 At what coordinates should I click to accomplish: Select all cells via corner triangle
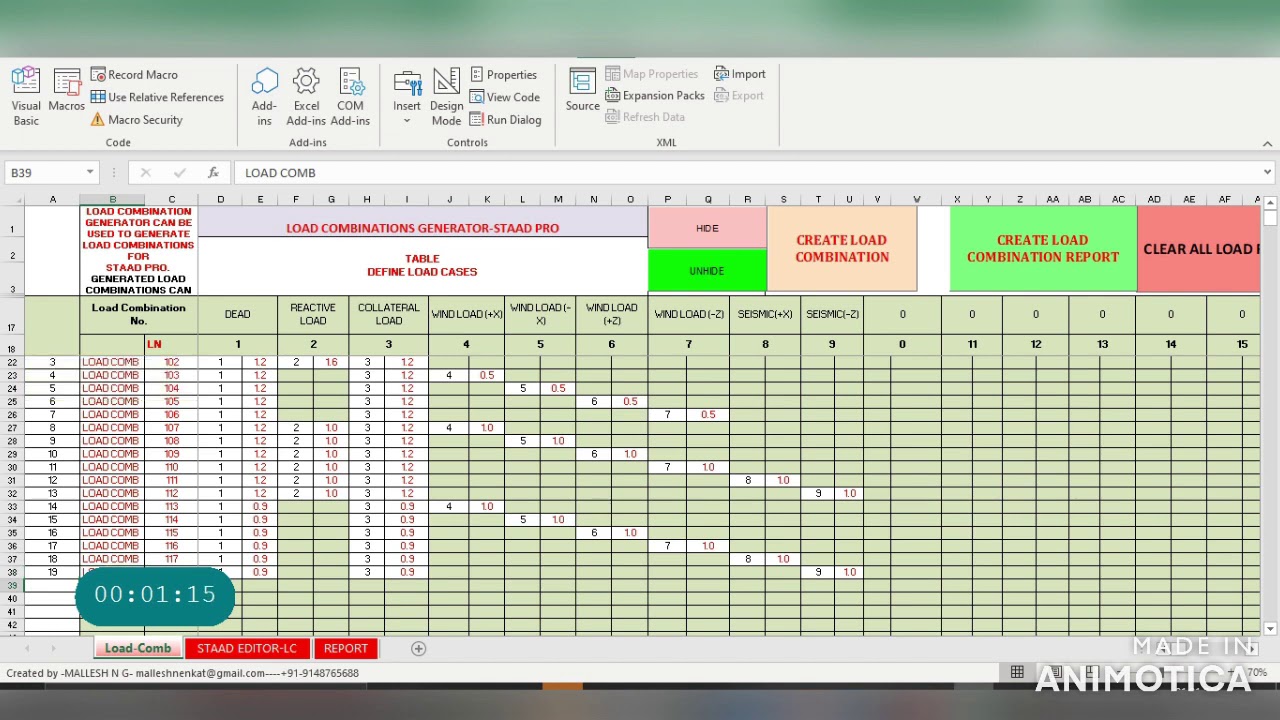point(12,200)
